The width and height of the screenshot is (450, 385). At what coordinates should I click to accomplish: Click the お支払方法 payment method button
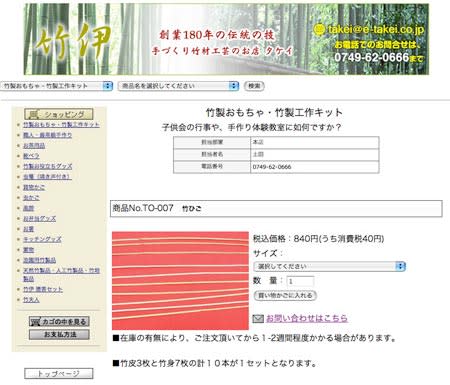pyautogui.click(x=59, y=334)
